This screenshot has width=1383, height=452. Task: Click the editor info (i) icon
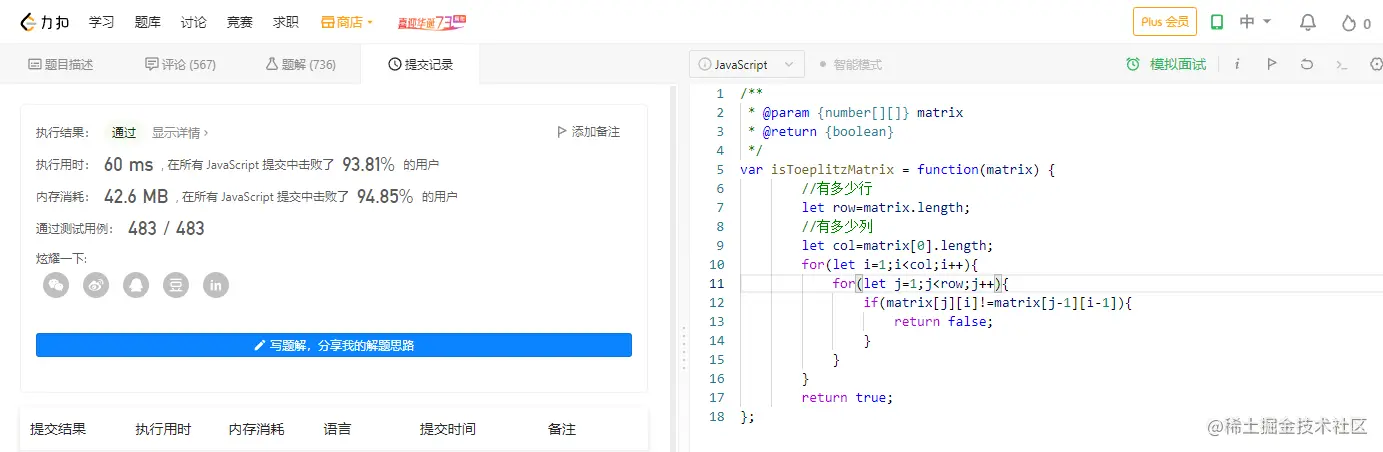[1237, 64]
